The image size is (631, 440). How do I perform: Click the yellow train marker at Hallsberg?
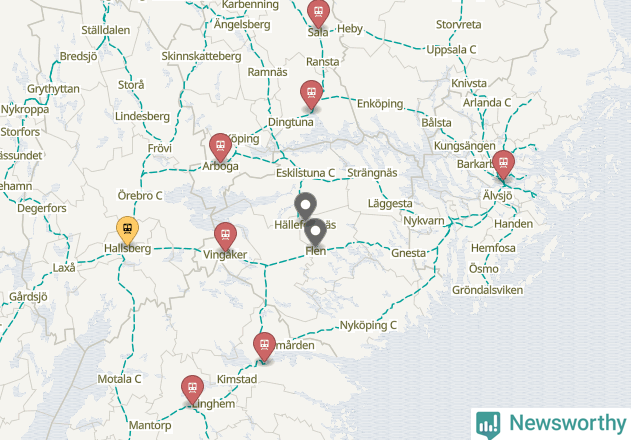[128, 230]
